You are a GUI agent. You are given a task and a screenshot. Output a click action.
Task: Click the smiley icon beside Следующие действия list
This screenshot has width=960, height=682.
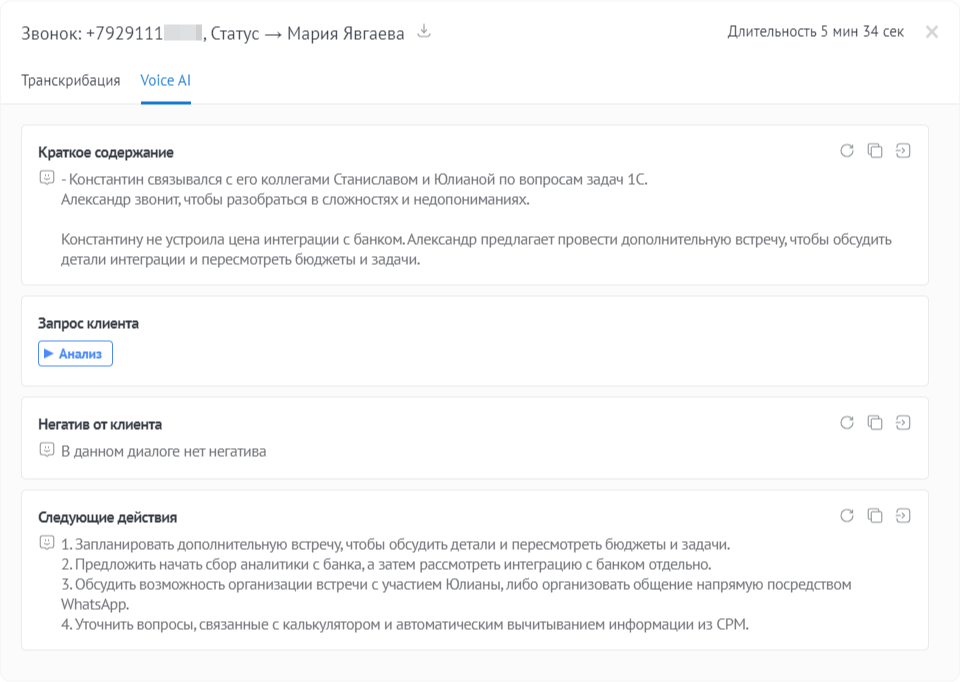[47, 543]
